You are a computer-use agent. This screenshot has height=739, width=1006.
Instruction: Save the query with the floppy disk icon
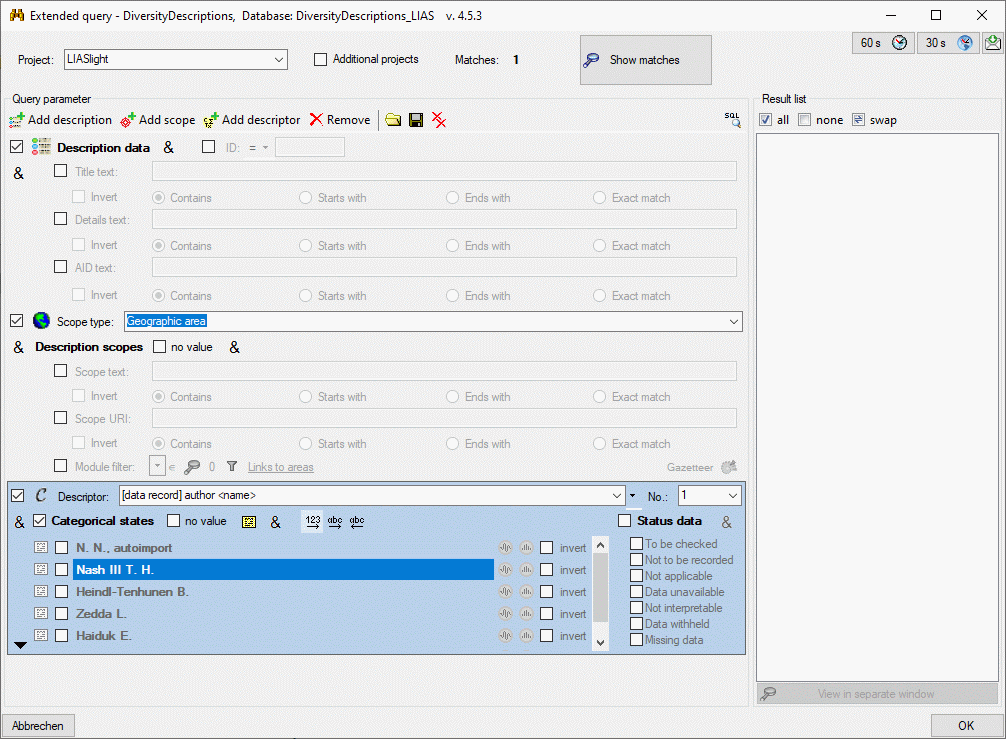click(x=416, y=120)
